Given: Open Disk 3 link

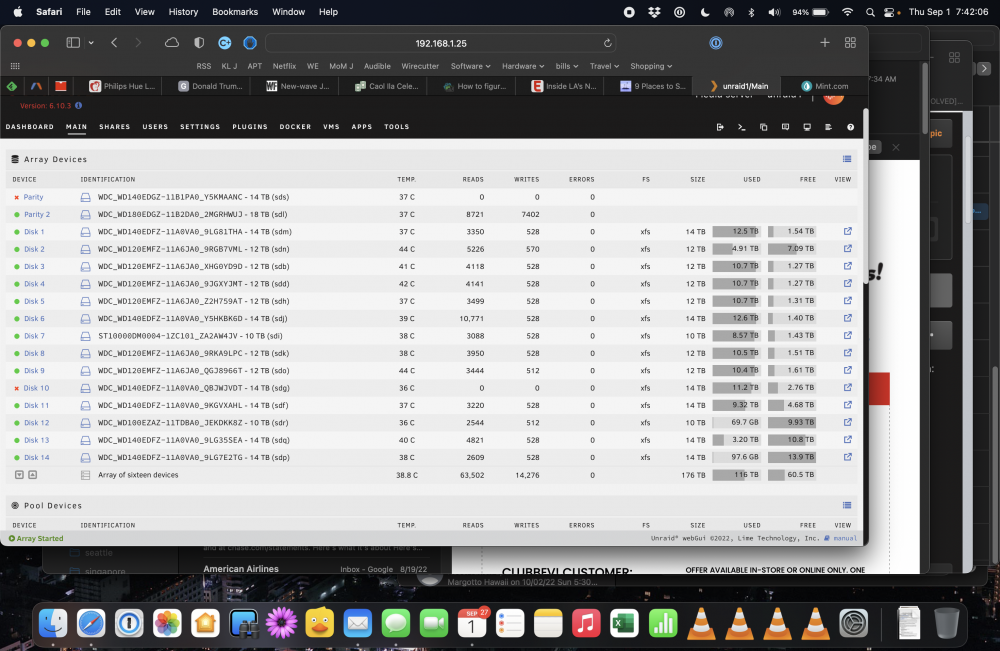Looking at the screenshot, I should (34, 267).
